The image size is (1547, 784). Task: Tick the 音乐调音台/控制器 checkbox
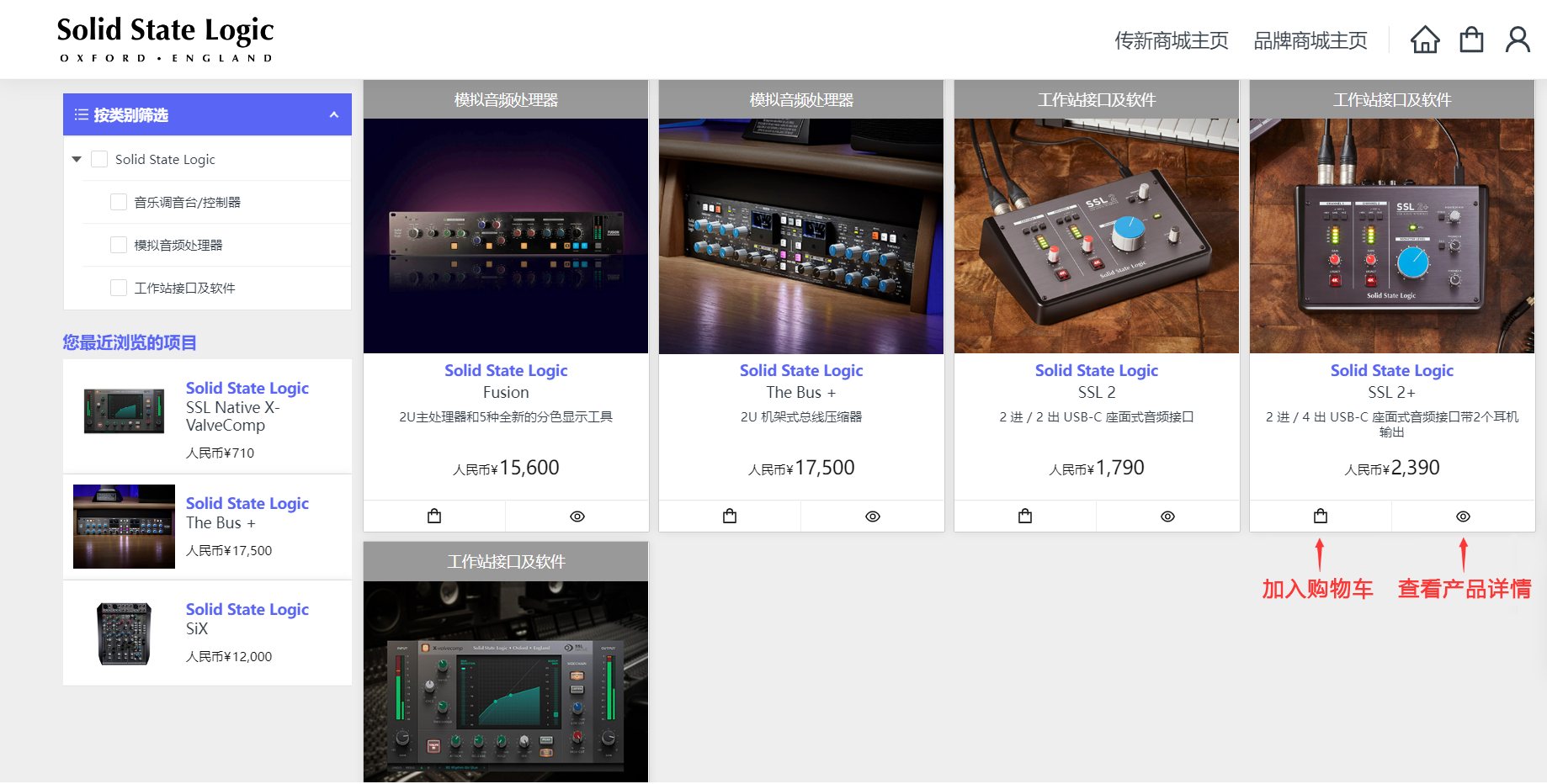pos(119,202)
